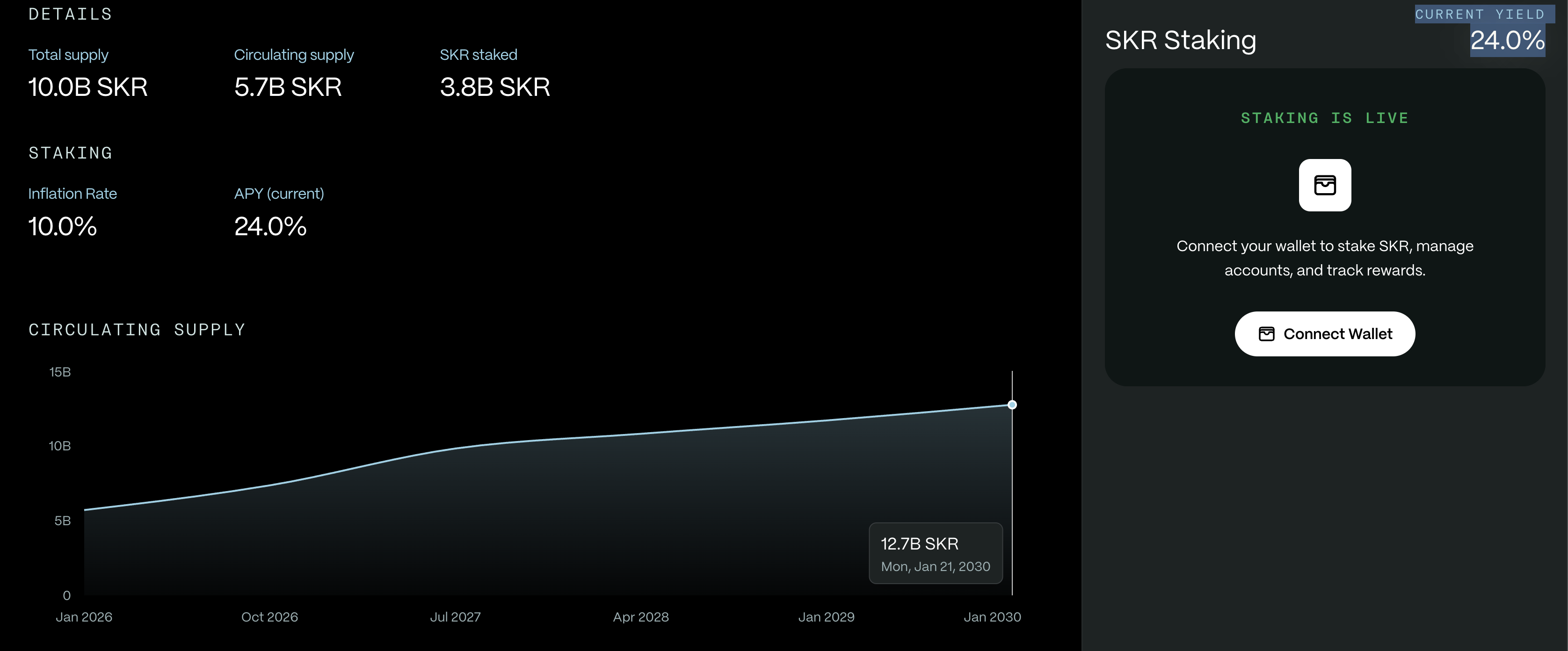Click the Connect Wallet button
Image resolution: width=1568 pixels, height=651 pixels.
pos(1325,334)
